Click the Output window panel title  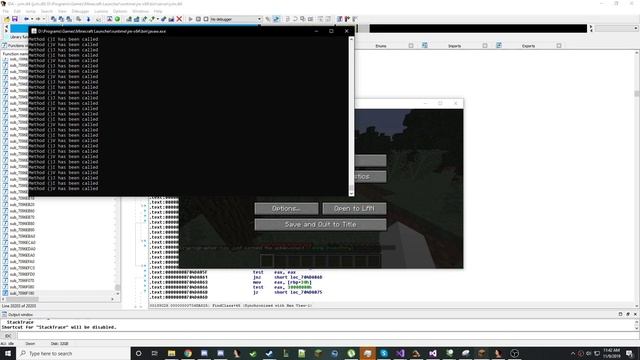[x=20, y=315]
